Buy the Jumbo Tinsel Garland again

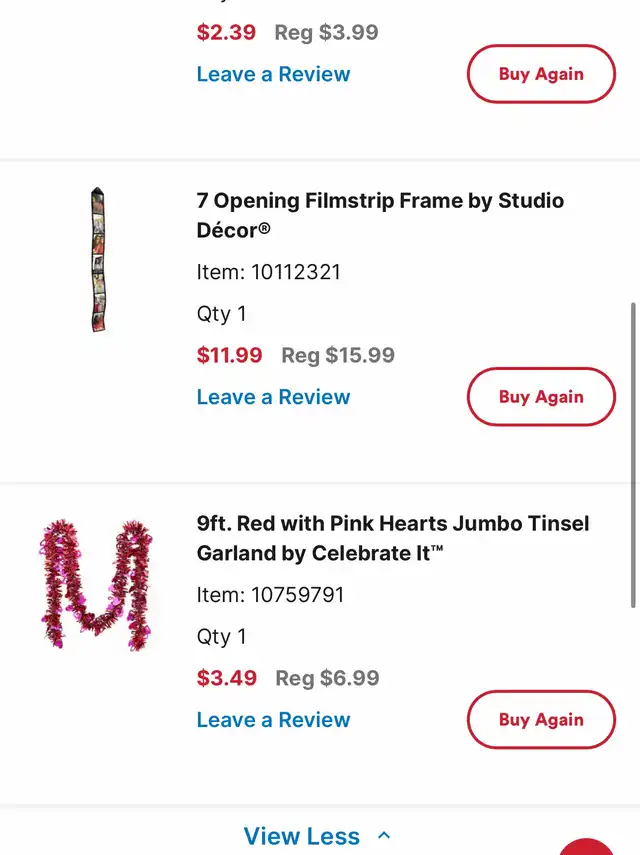541,720
